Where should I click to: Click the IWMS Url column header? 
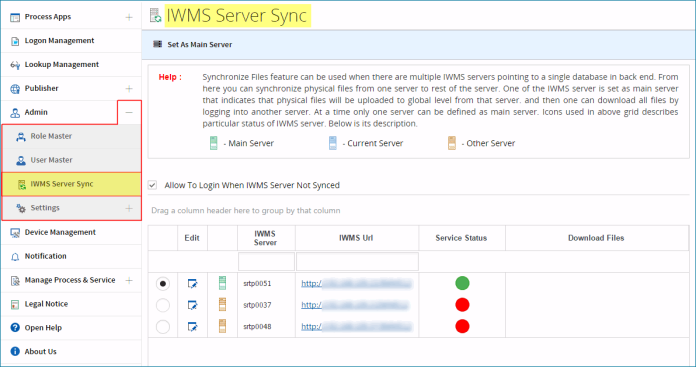coord(356,238)
